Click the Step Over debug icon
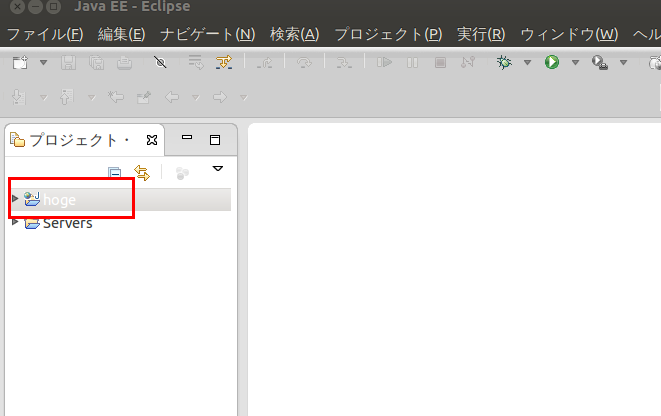The height and width of the screenshot is (416, 661). coord(304,62)
